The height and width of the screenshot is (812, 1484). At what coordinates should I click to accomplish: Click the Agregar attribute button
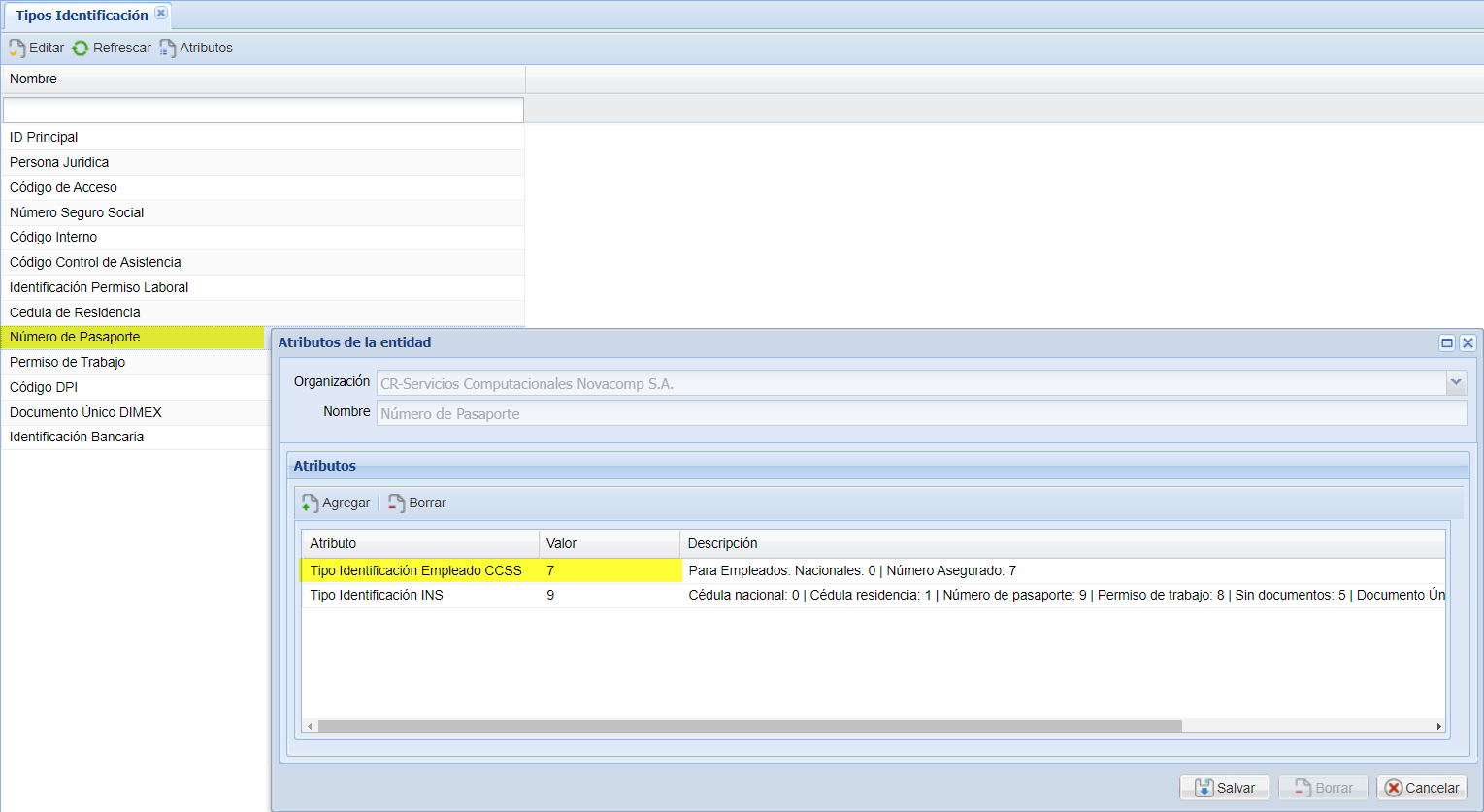336,503
